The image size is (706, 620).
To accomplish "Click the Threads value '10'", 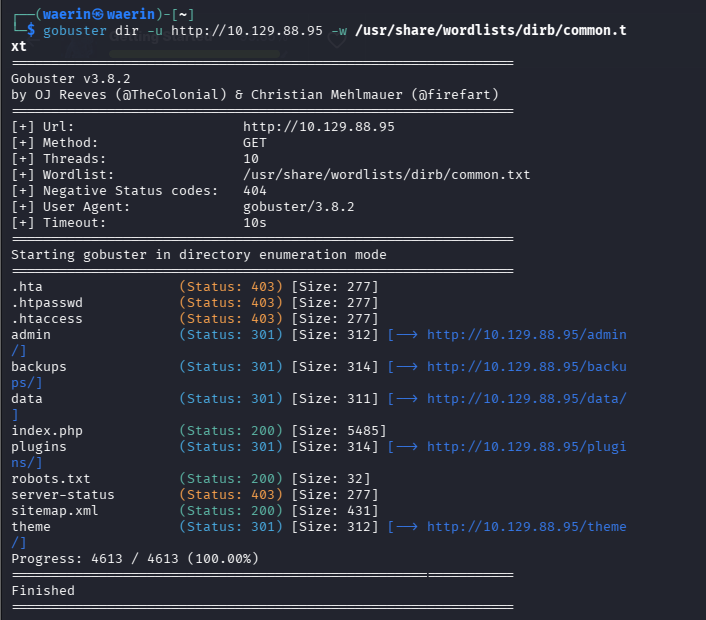I will point(251,159).
